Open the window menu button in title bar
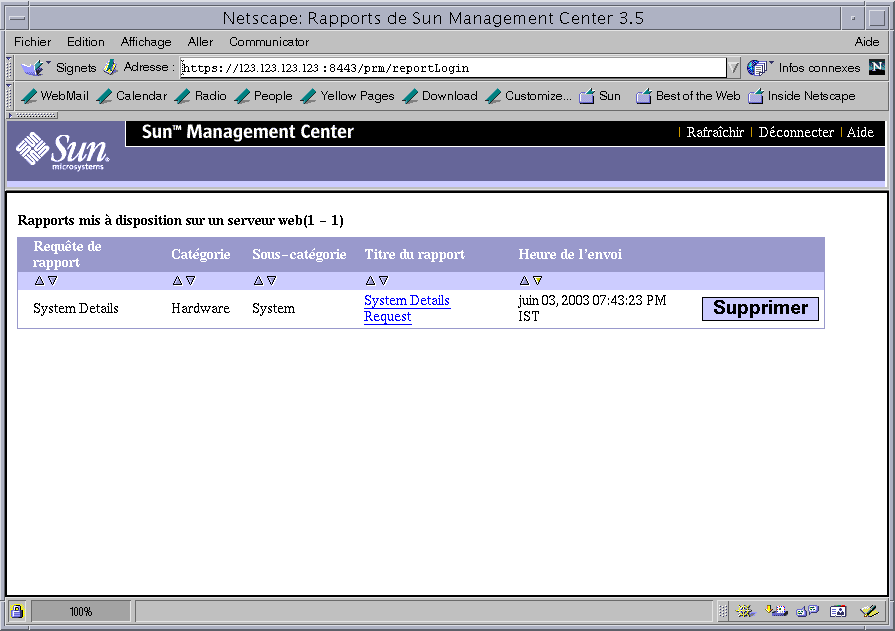895x631 pixels. click(x=17, y=18)
